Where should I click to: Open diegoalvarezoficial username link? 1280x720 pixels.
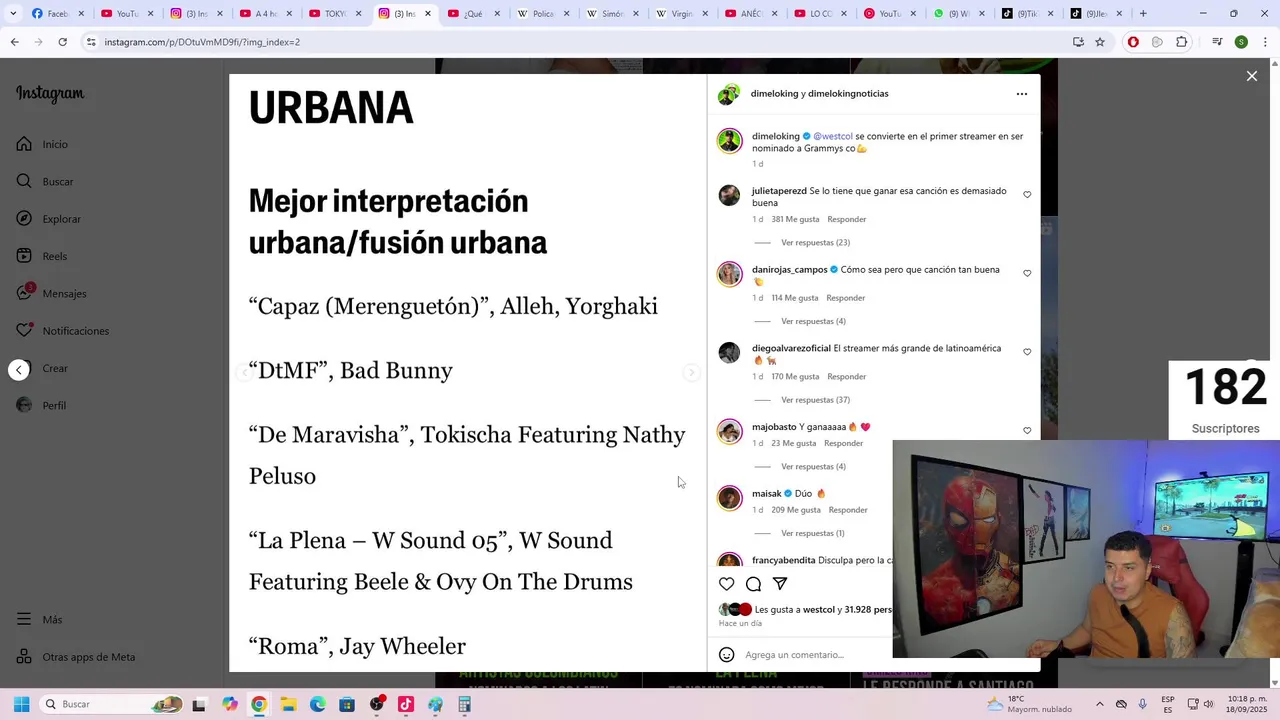791,348
